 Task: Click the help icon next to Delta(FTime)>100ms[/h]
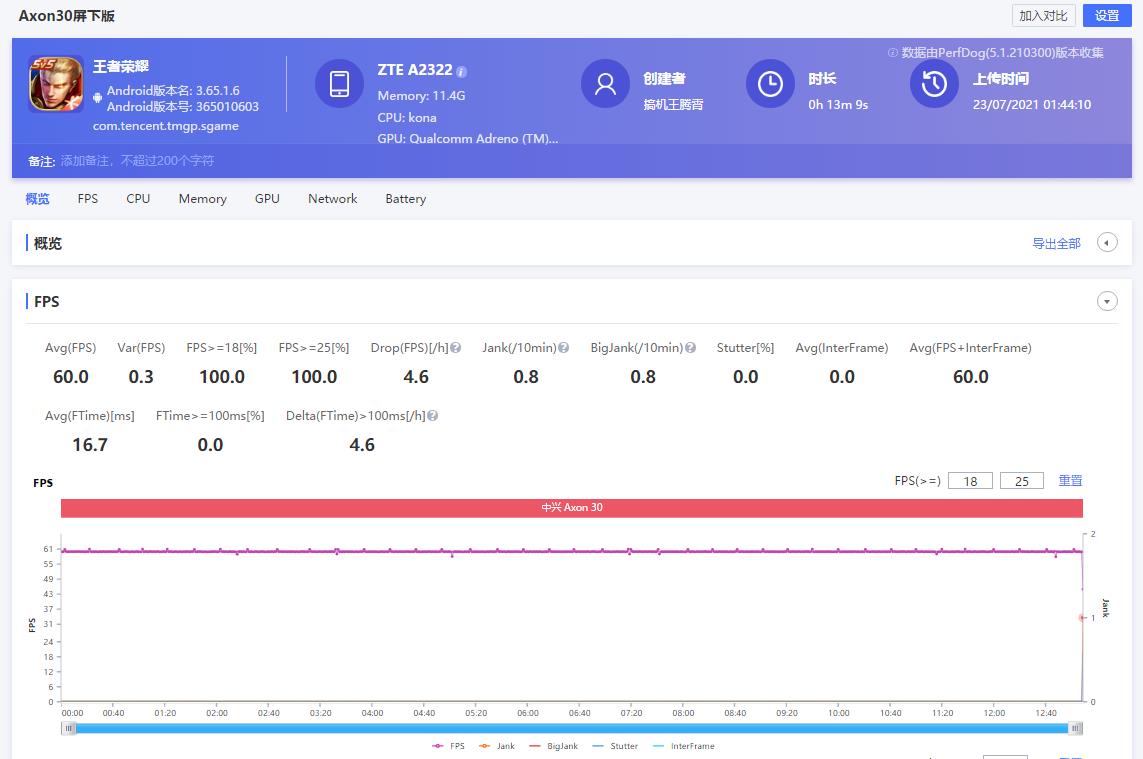433,416
